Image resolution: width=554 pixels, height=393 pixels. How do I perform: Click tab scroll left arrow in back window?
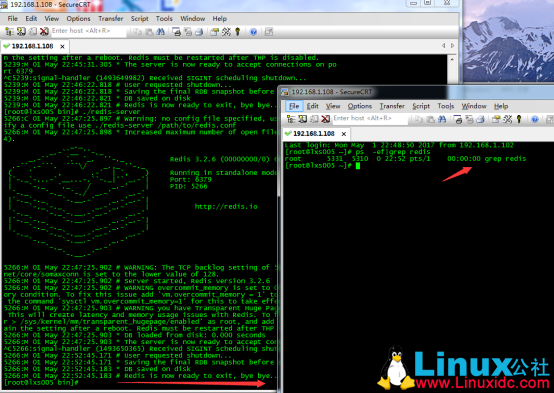click(x=444, y=46)
